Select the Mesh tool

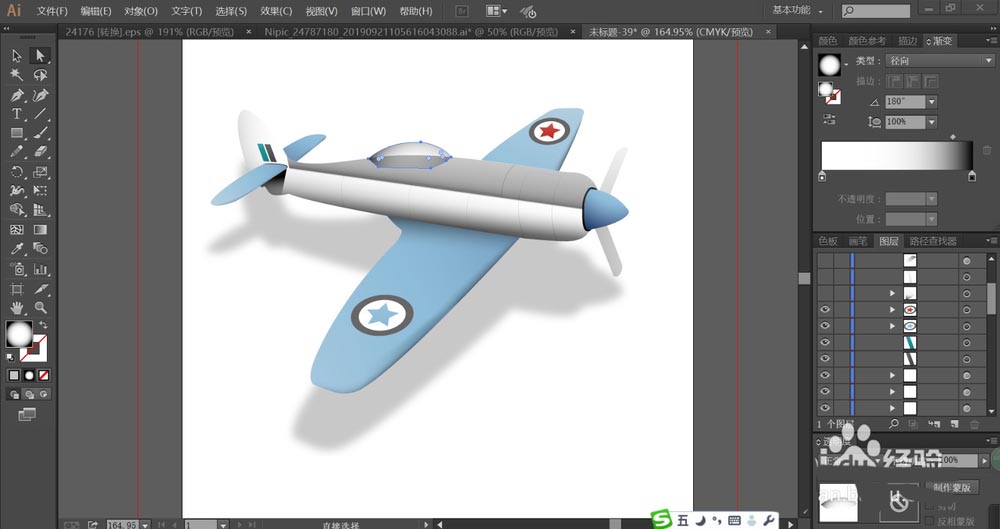(17, 230)
